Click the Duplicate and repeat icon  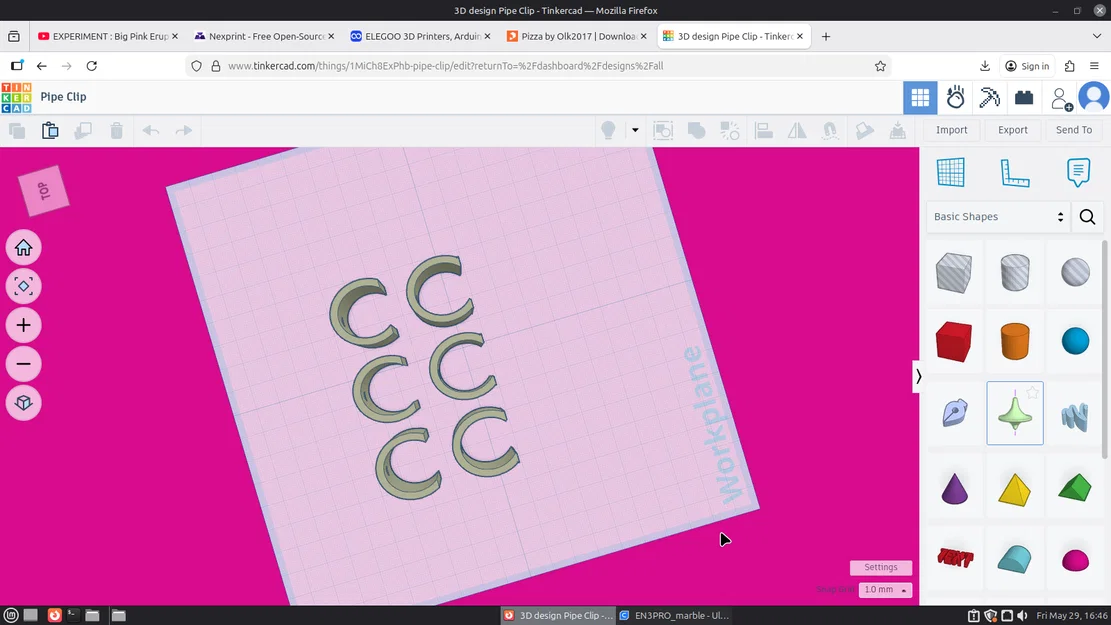point(83,130)
